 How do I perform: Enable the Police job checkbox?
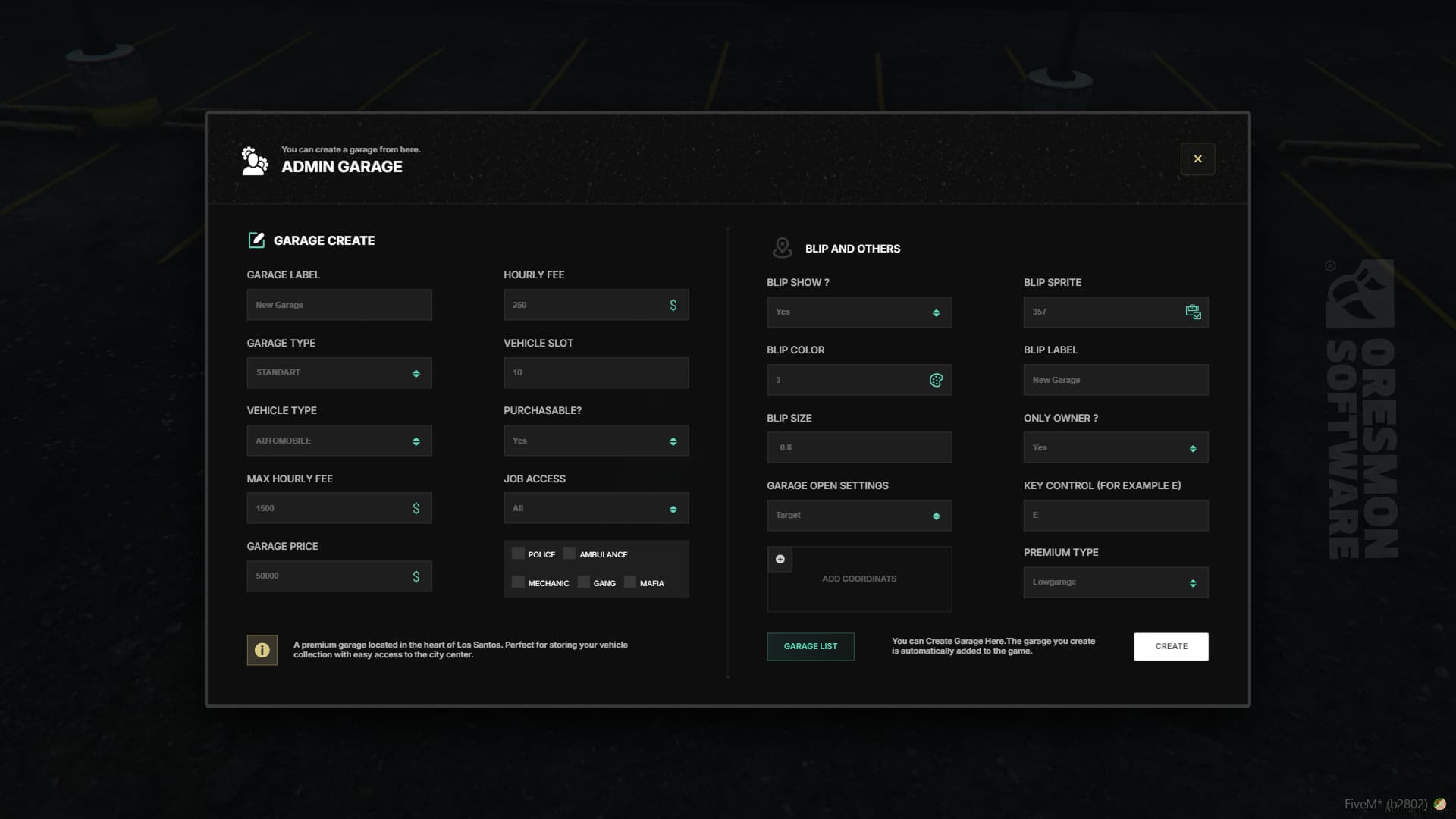[x=518, y=554]
